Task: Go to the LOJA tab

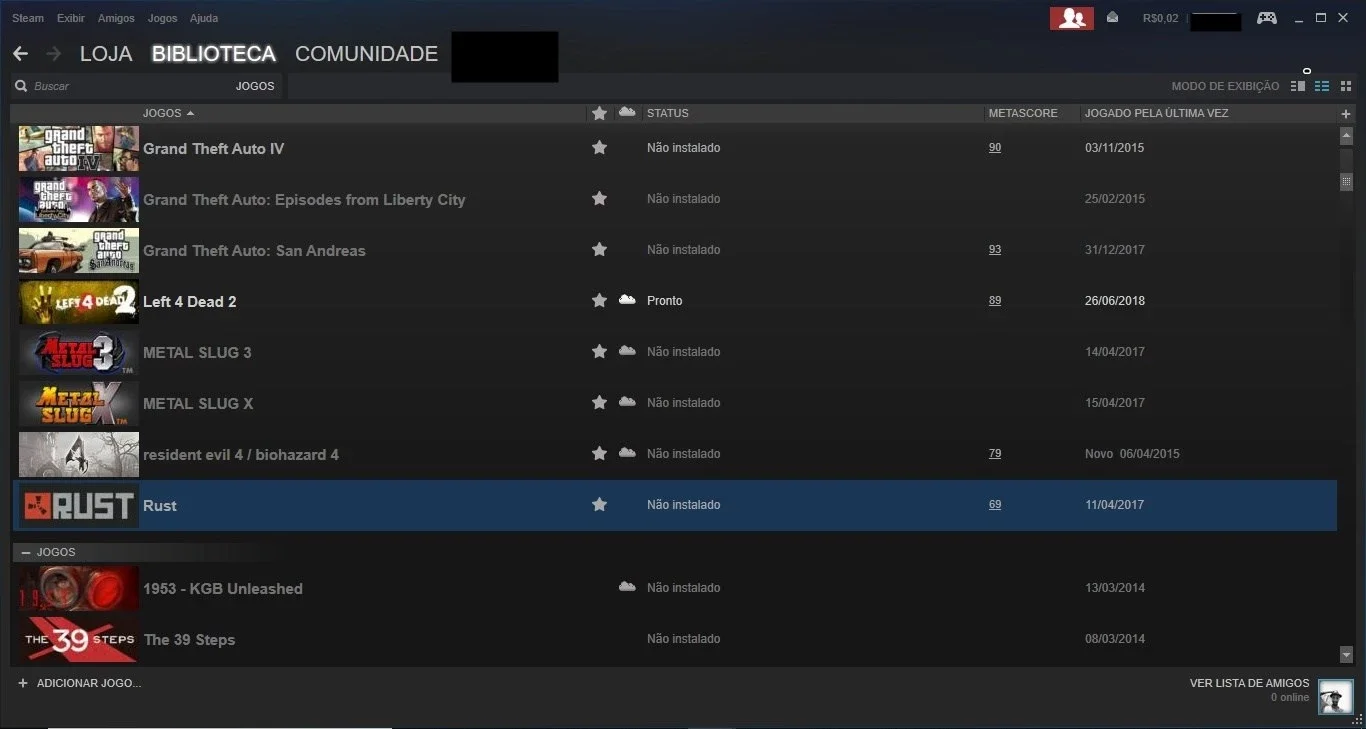Action: coord(106,54)
